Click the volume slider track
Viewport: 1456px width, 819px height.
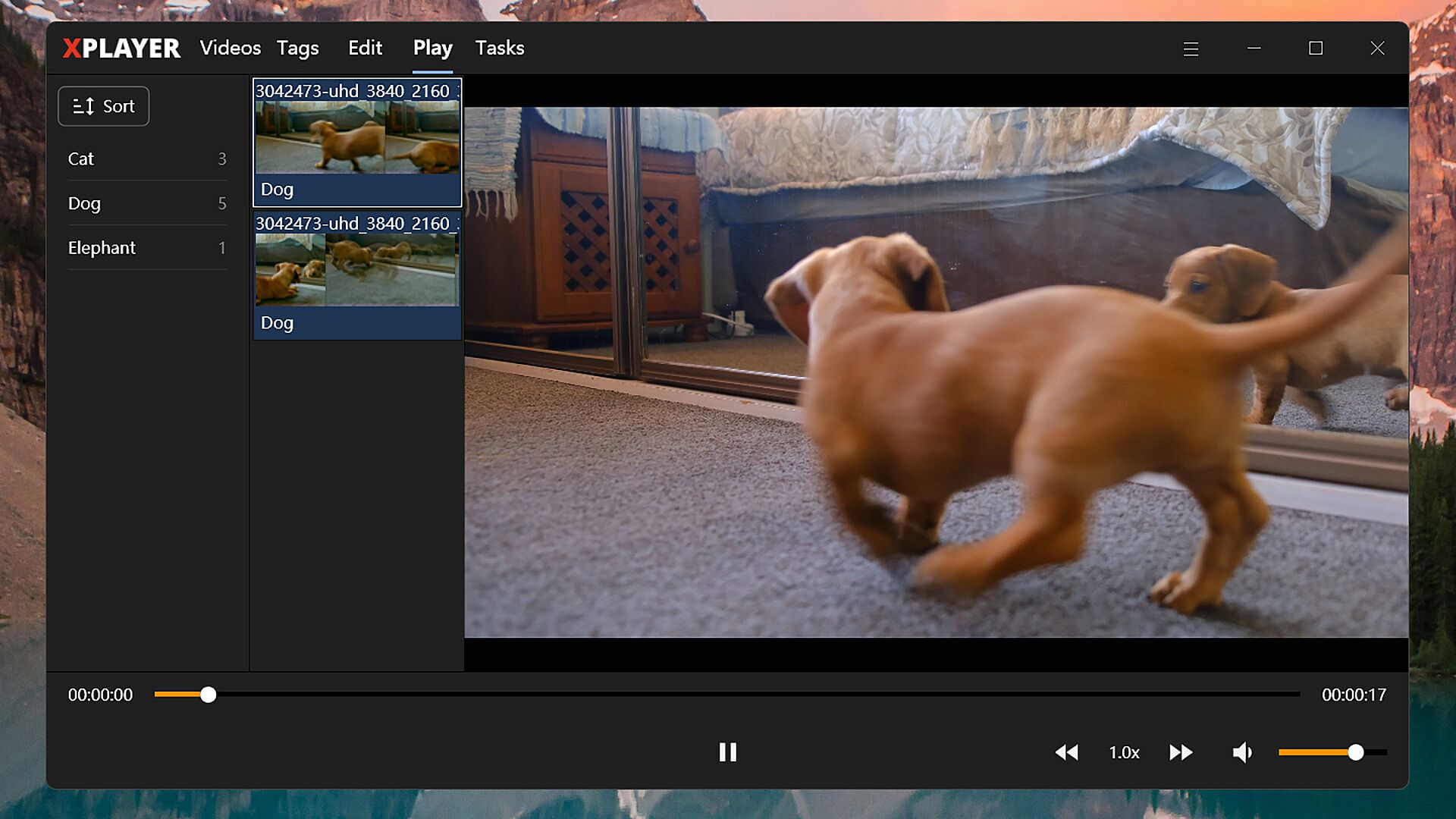pos(1319,752)
